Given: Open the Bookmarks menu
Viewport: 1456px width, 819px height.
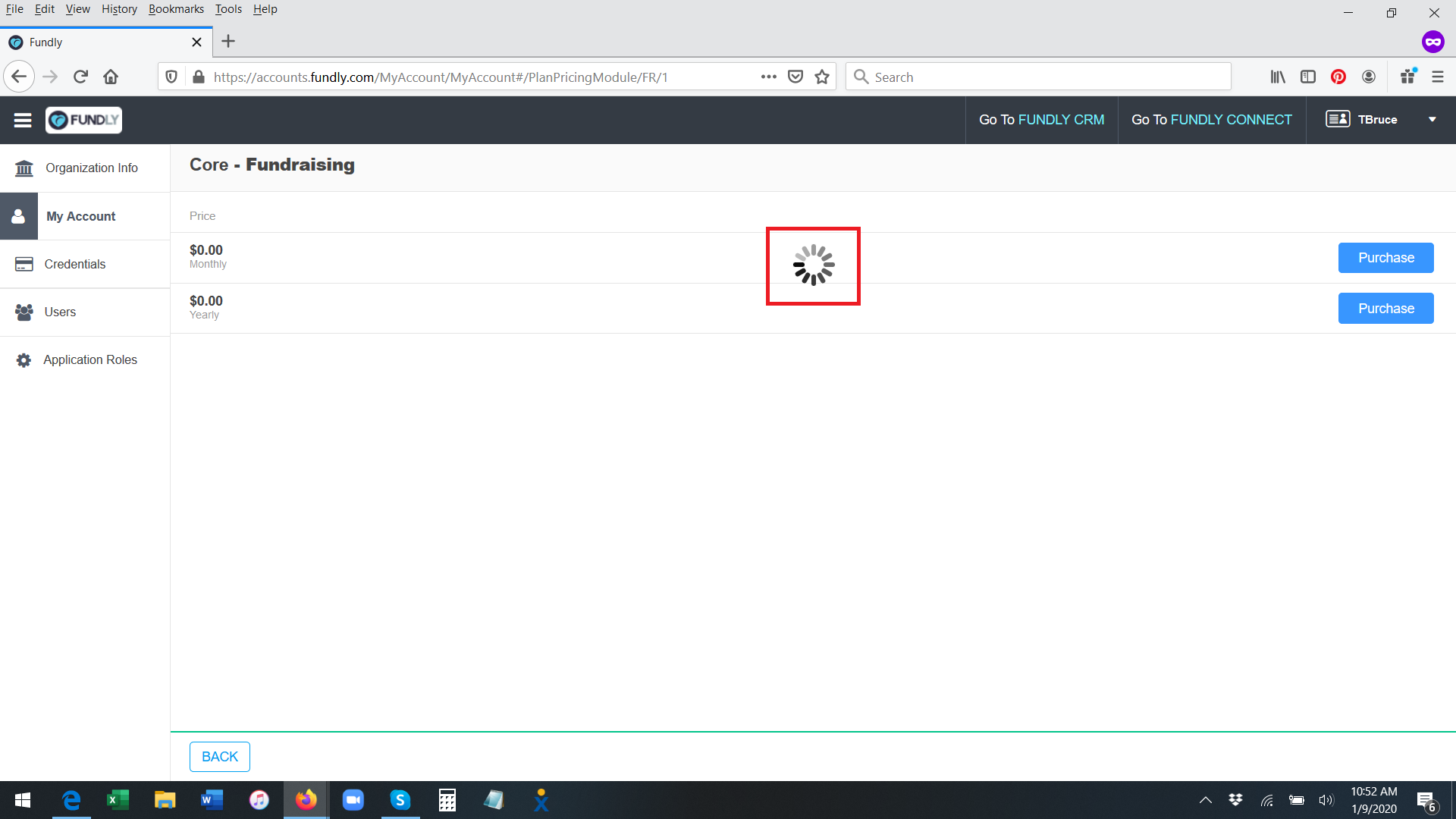Looking at the screenshot, I should [x=176, y=9].
